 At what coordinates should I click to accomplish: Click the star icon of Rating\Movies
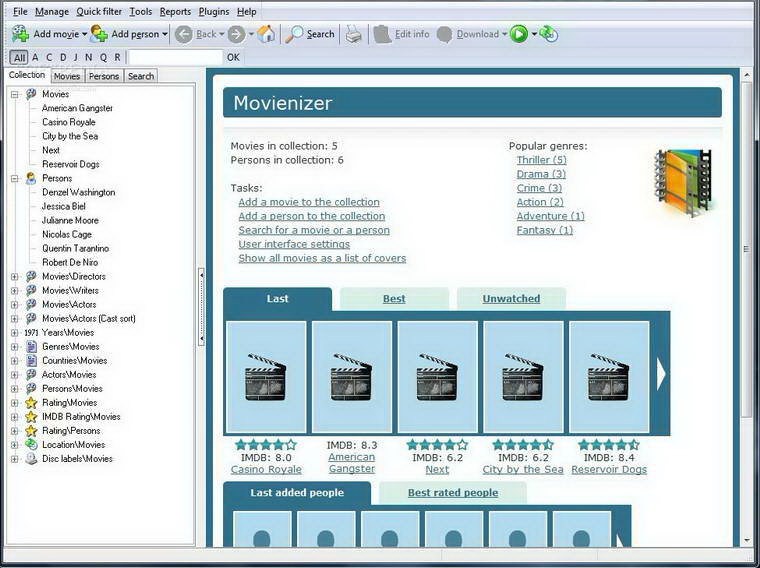31,403
